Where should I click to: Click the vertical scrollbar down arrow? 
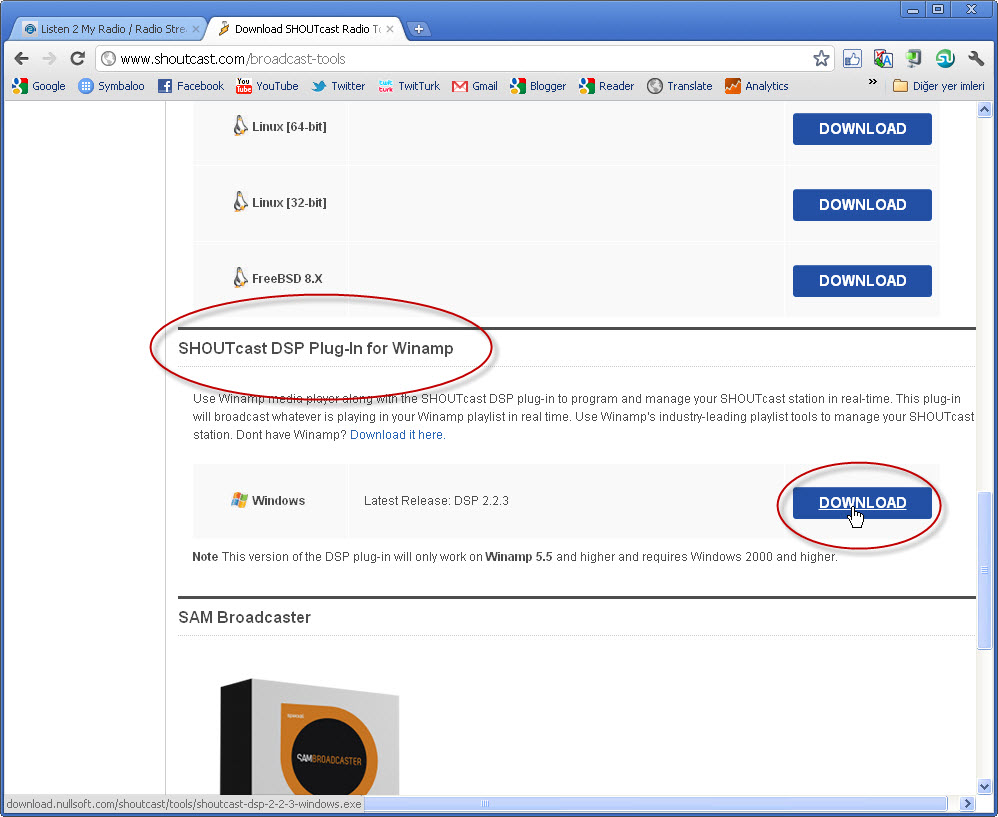(x=985, y=786)
